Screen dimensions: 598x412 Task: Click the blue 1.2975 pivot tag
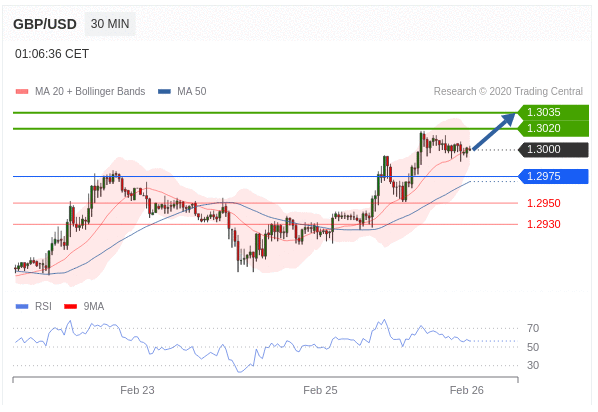click(553, 177)
